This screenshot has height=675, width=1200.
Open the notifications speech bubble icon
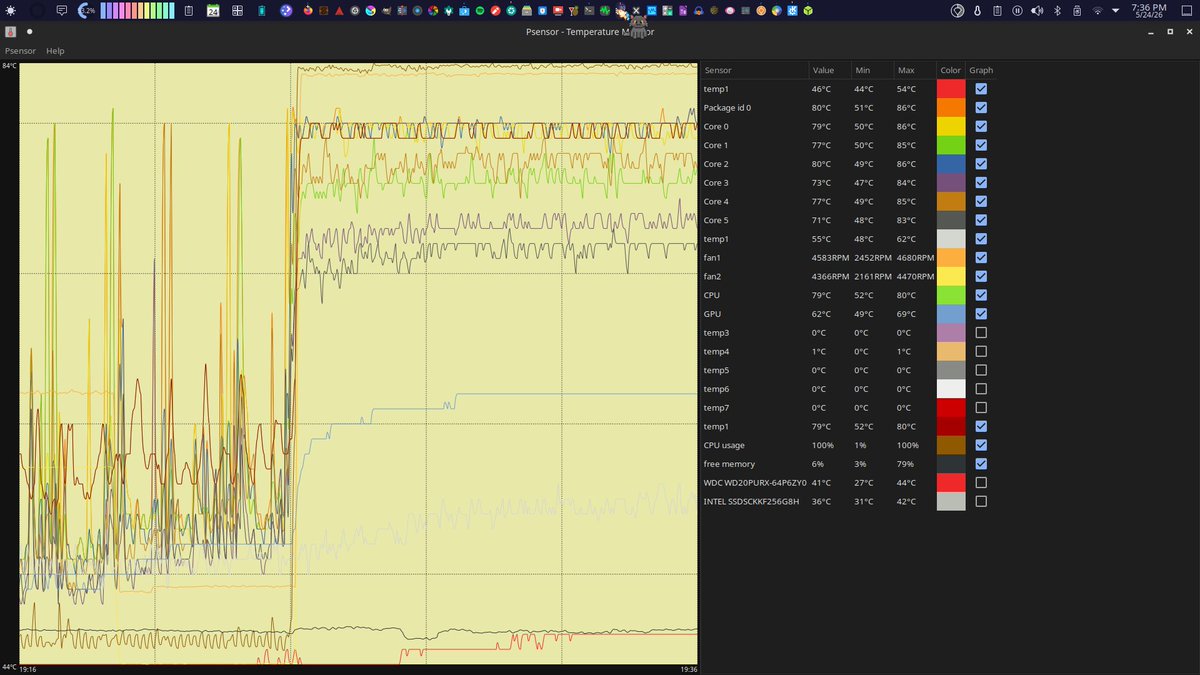62,10
